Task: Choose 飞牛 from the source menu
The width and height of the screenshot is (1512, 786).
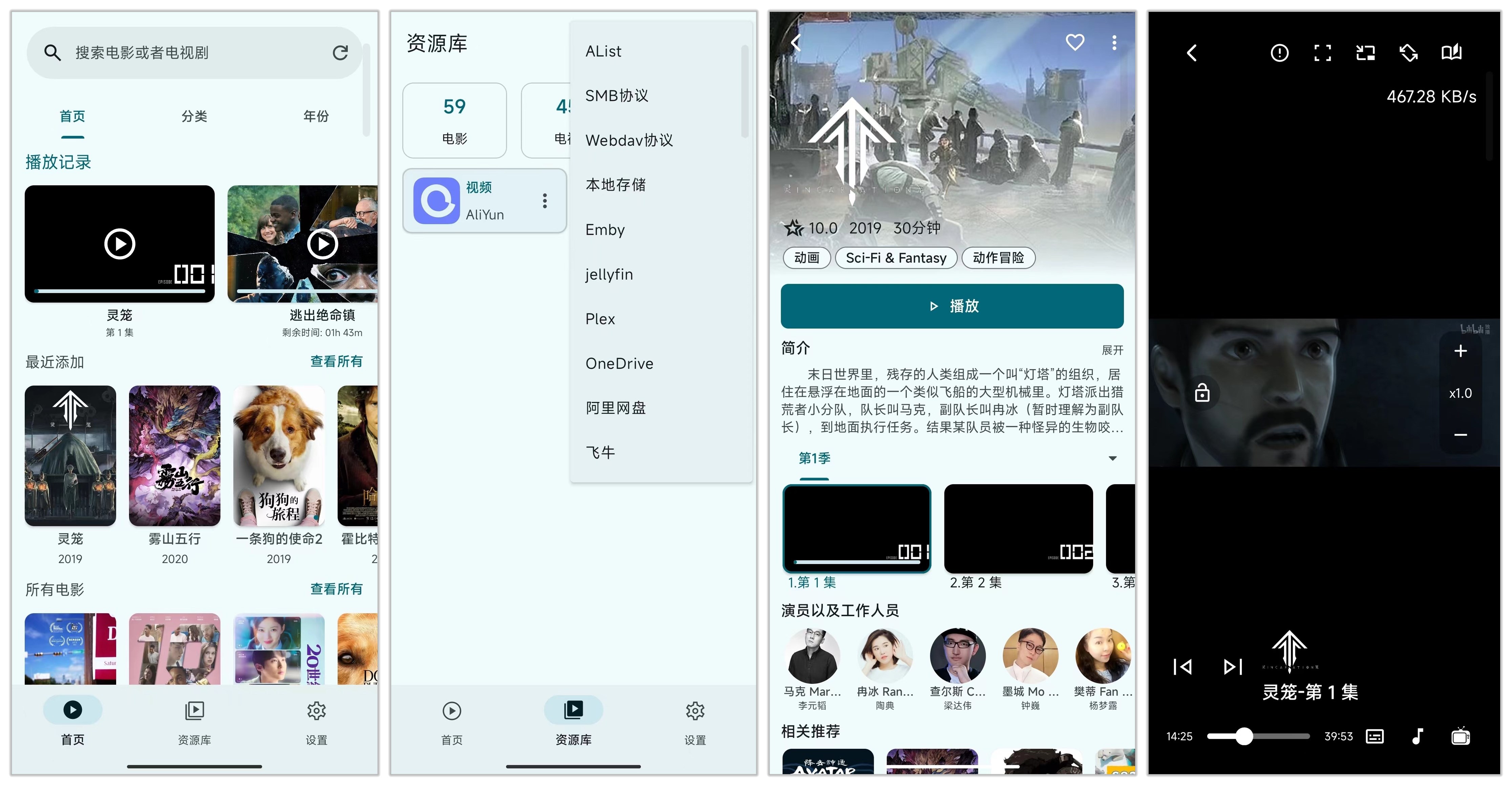Action: tap(661, 453)
